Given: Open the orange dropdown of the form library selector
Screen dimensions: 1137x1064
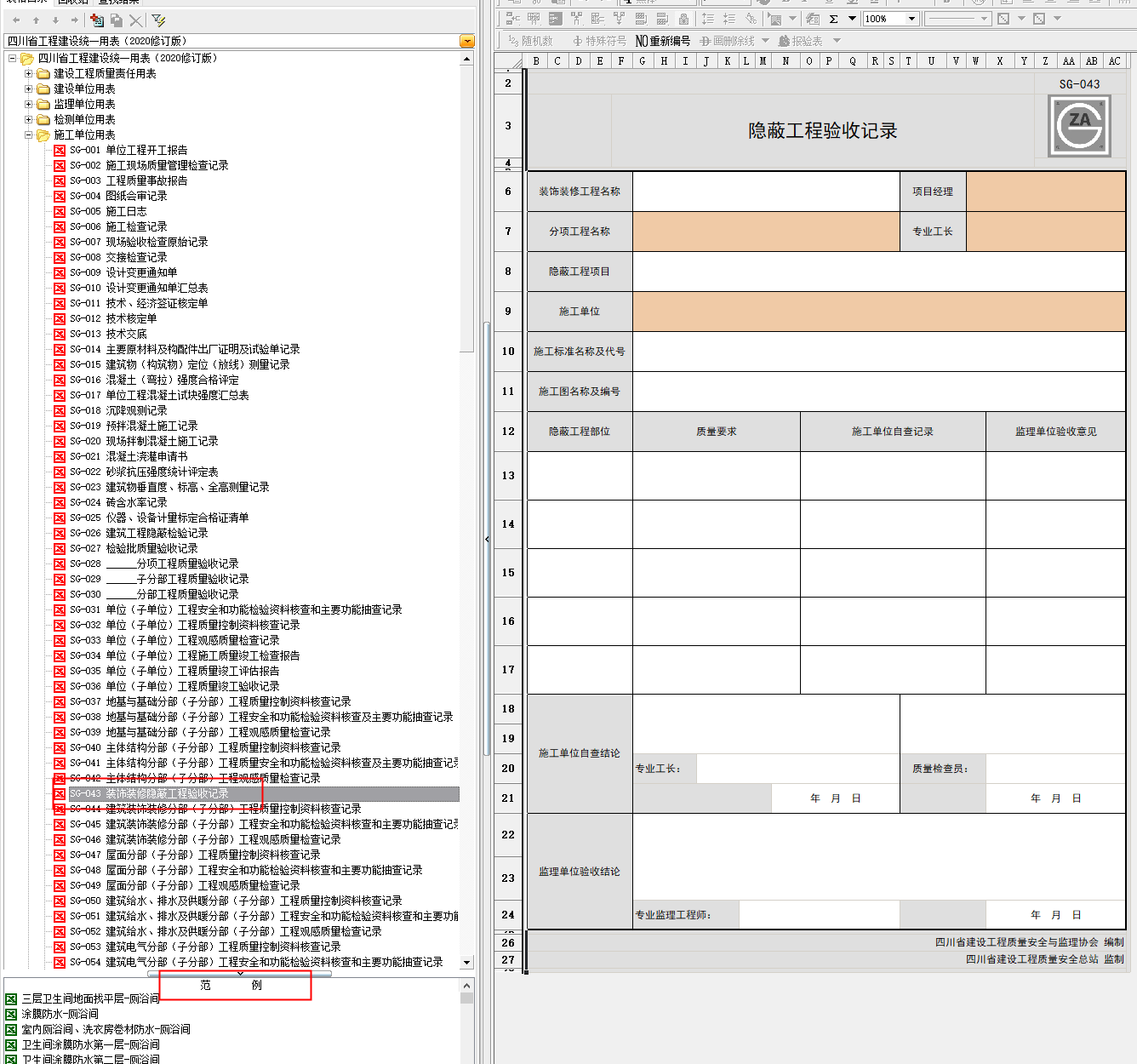Looking at the screenshot, I should (x=466, y=41).
